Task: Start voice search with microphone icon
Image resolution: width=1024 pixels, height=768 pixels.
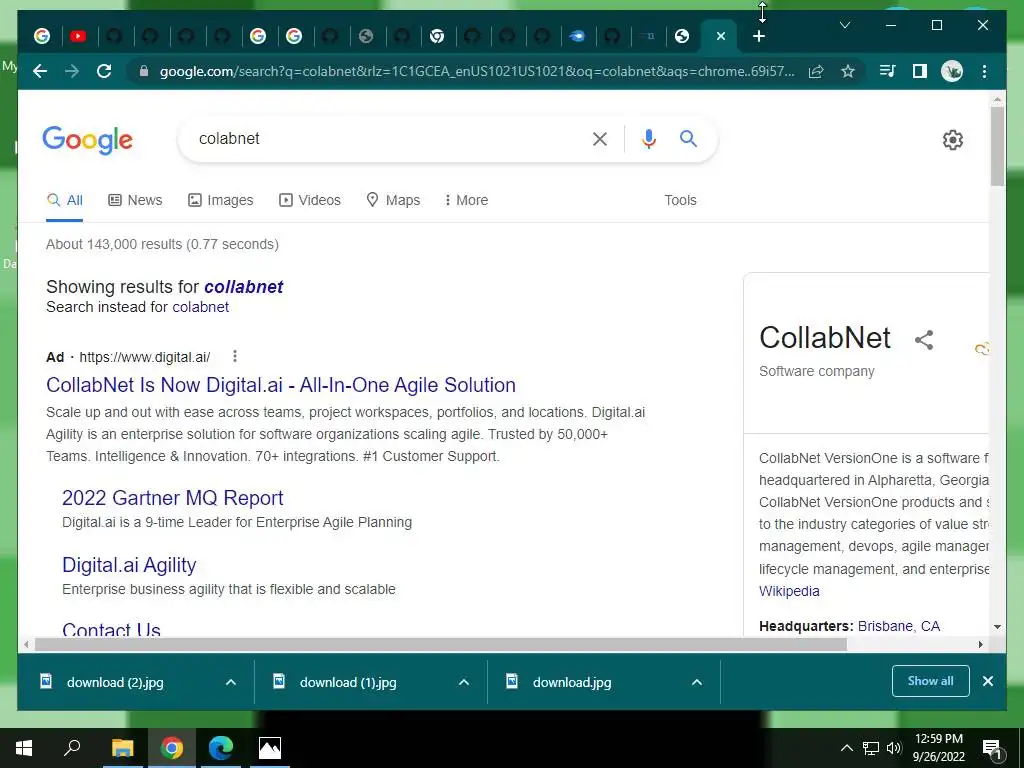Action: click(x=648, y=138)
